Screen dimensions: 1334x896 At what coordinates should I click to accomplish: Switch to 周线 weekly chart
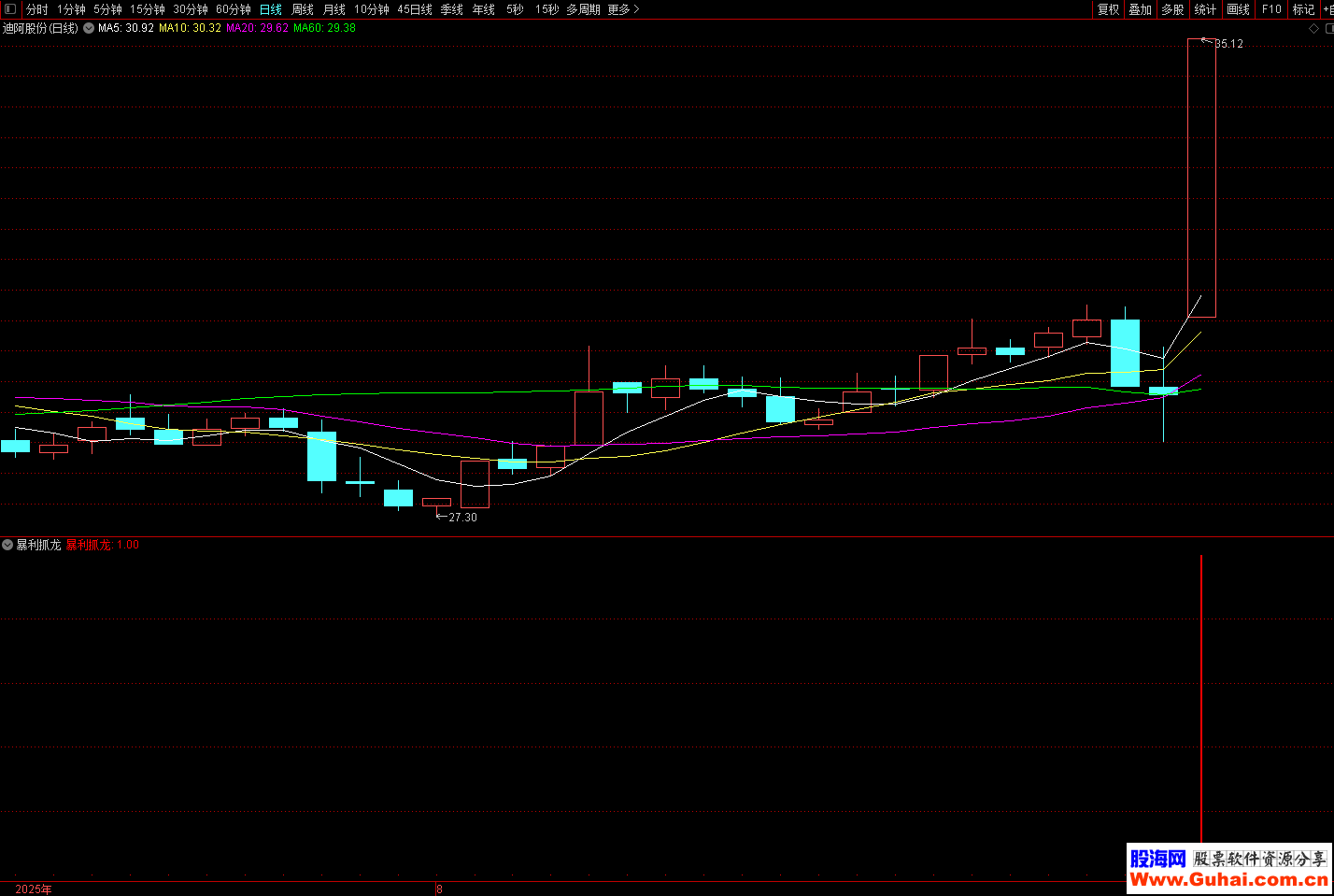tap(303, 9)
